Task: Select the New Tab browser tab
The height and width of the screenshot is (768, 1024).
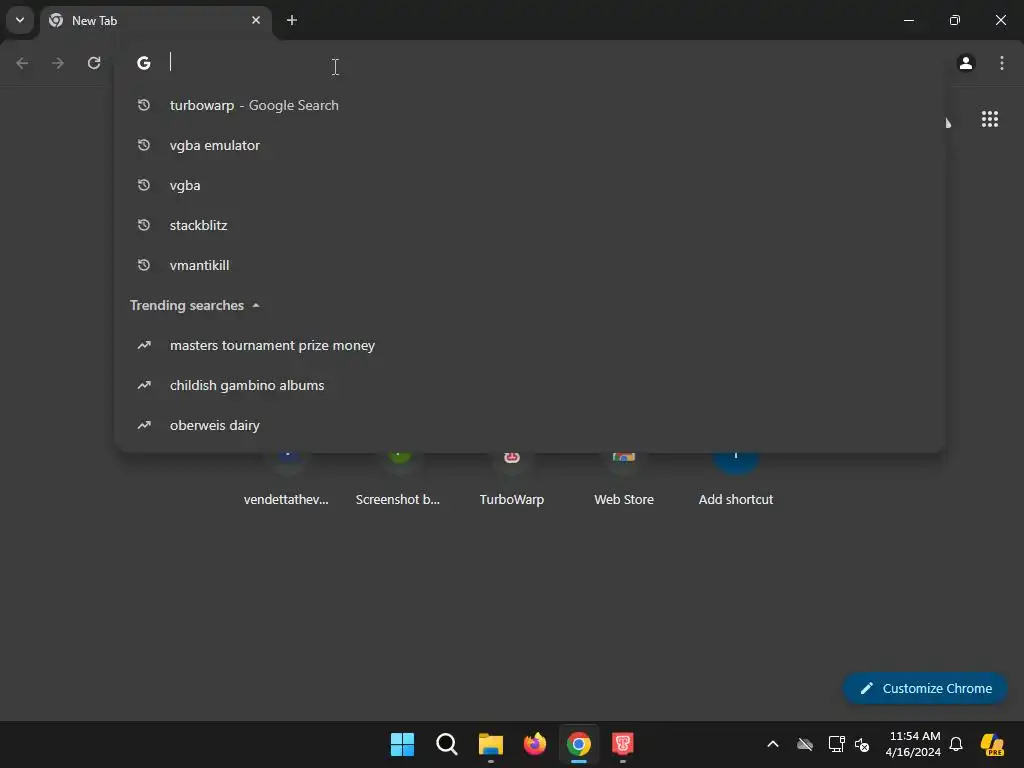Action: 155,20
